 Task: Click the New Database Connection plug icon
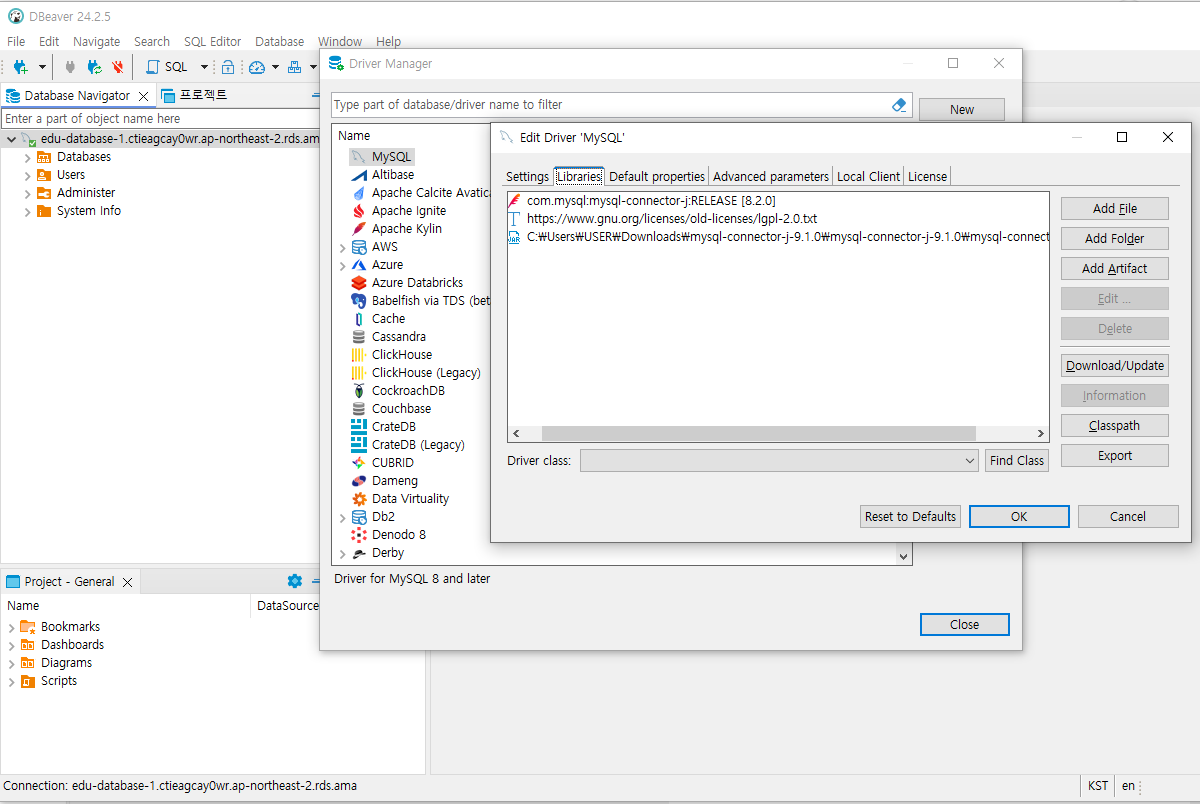[20, 67]
